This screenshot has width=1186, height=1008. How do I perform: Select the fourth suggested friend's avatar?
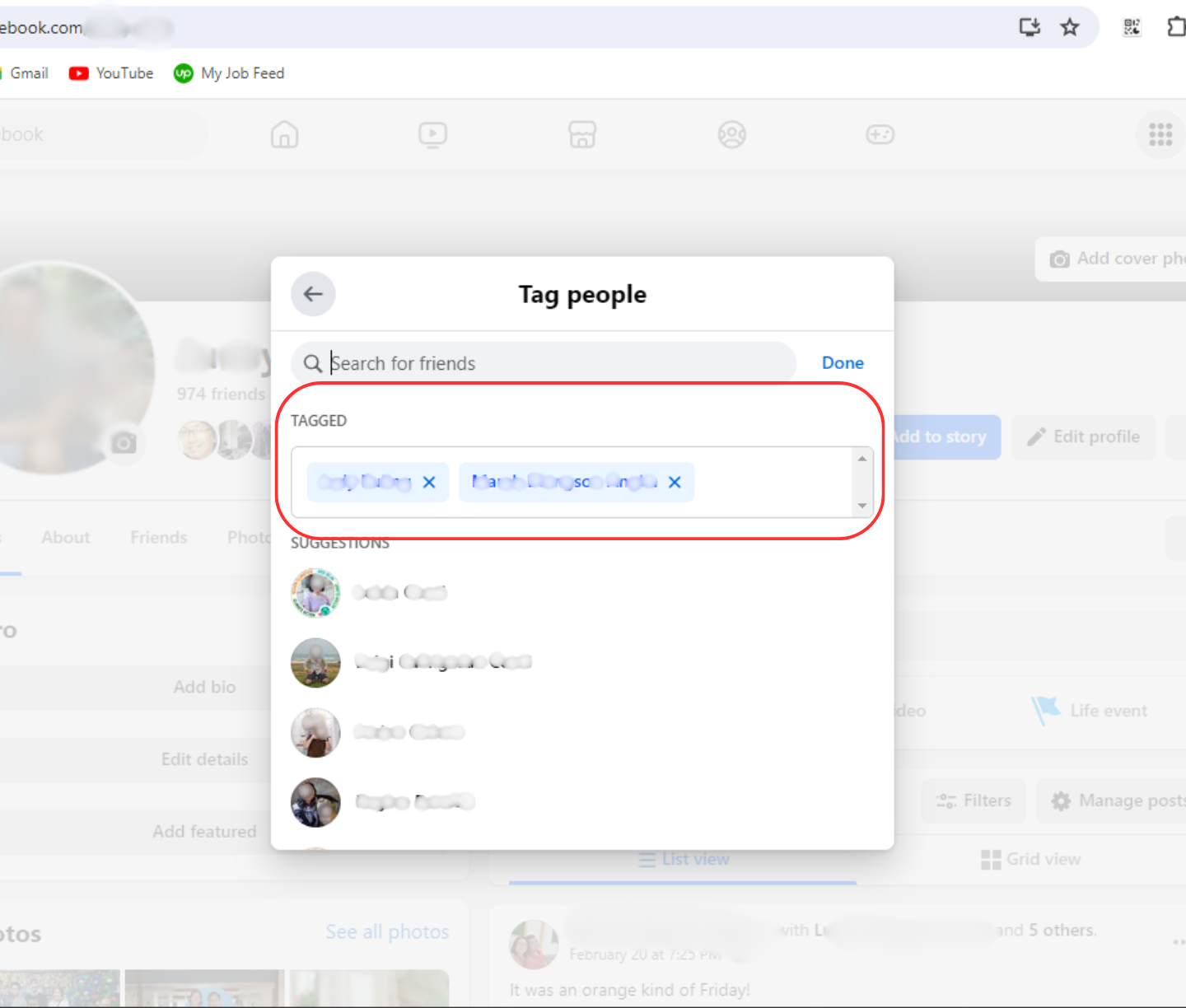point(315,803)
